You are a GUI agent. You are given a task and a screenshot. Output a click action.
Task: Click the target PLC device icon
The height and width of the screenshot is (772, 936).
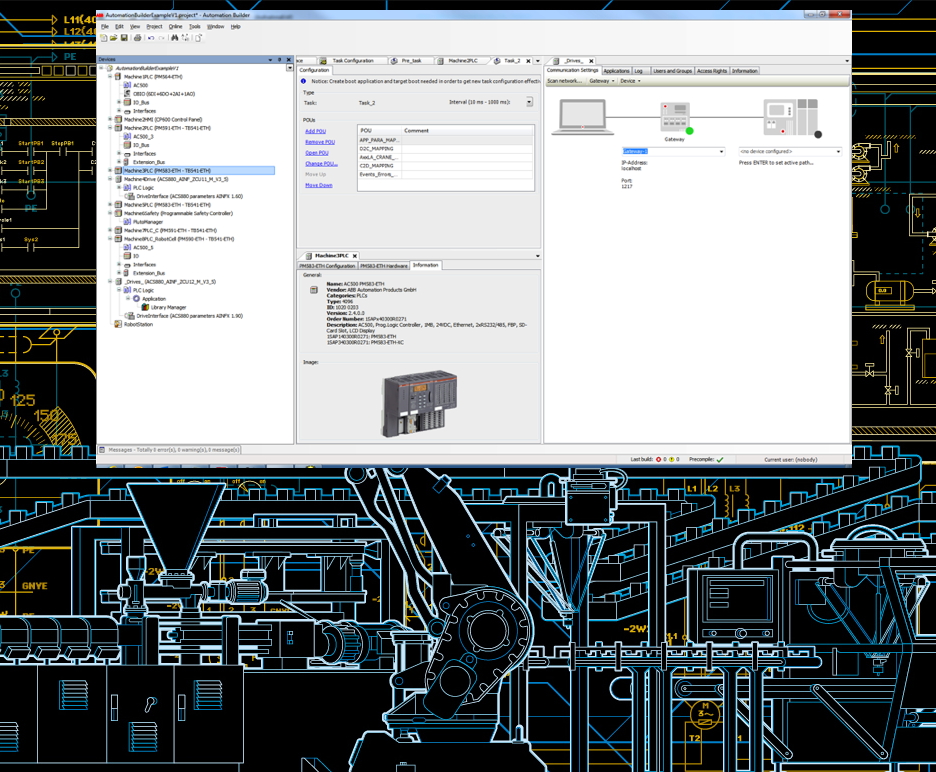point(790,118)
